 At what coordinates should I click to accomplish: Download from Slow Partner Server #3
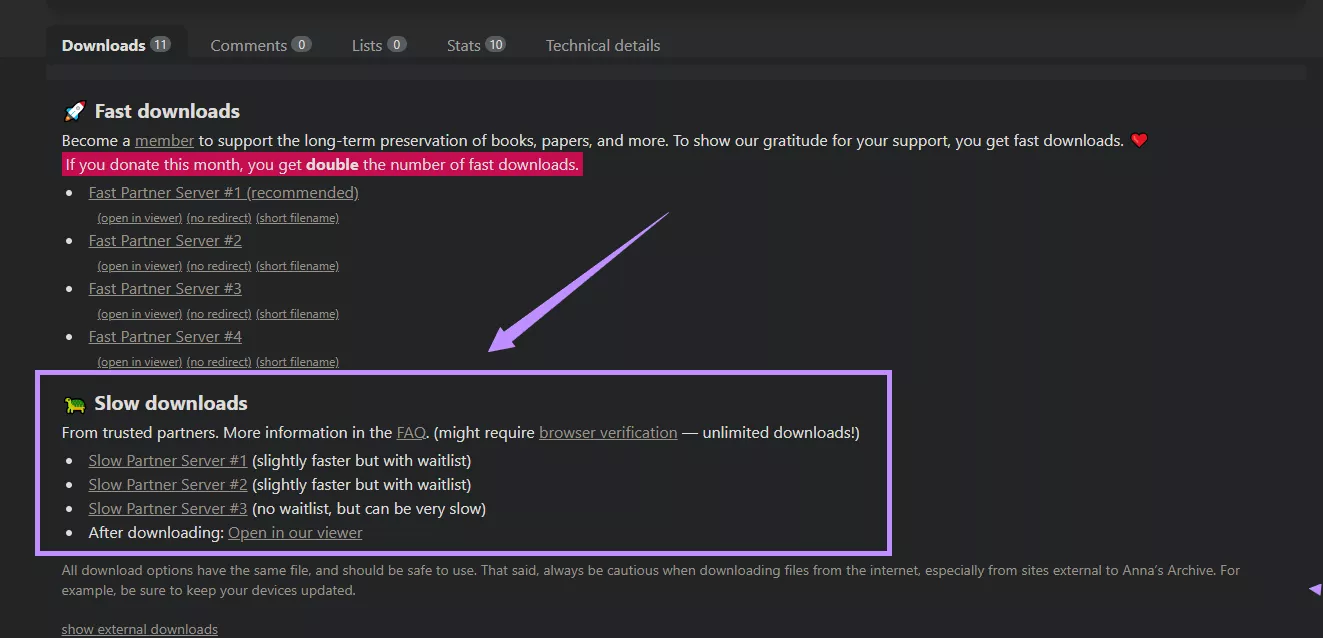(167, 508)
